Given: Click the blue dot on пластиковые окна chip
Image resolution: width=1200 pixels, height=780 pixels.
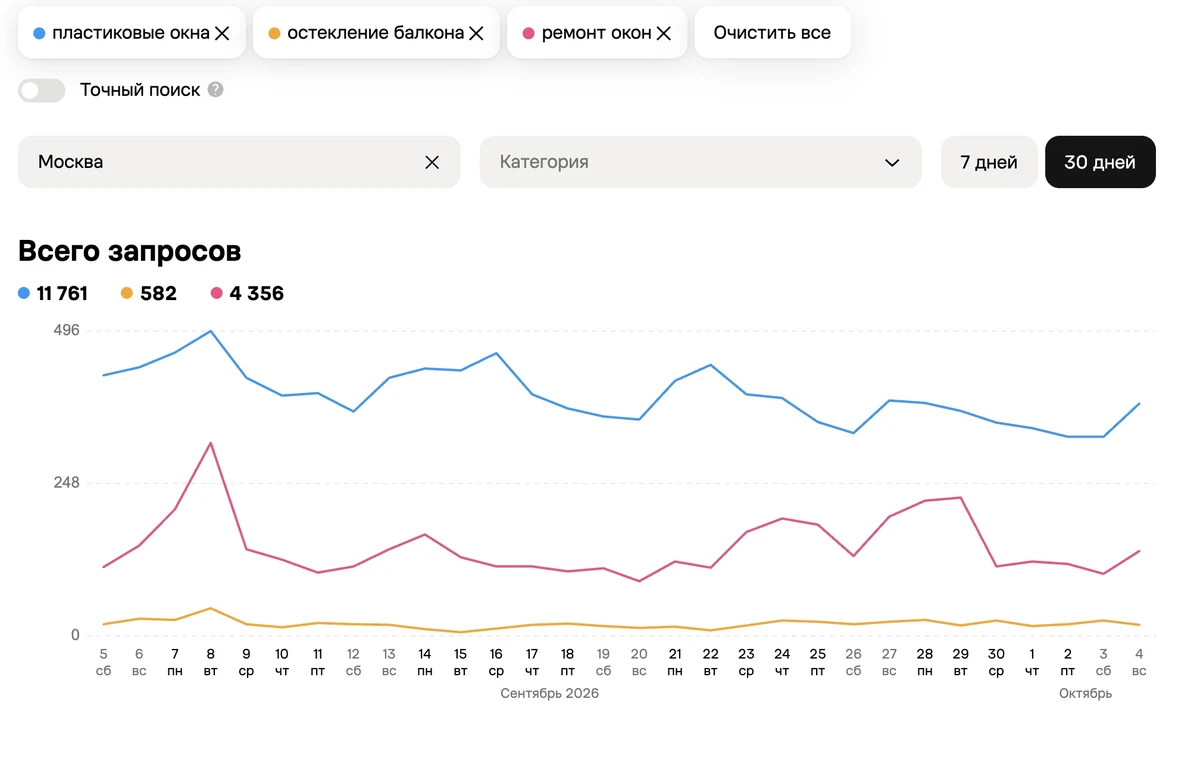Looking at the screenshot, I should pyautogui.click(x=39, y=33).
